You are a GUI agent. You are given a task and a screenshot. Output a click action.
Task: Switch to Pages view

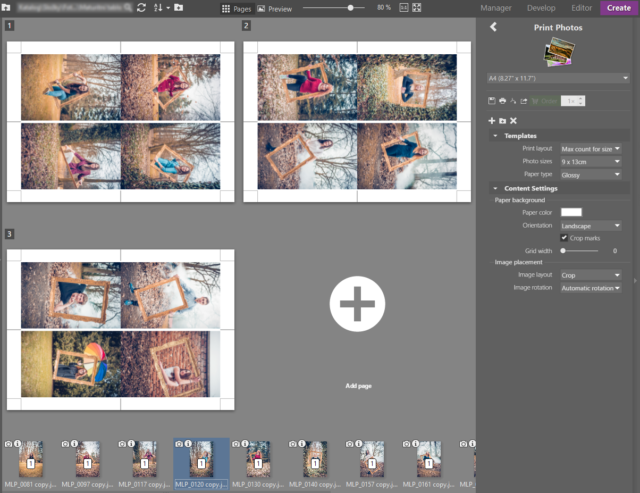pyautogui.click(x=236, y=9)
